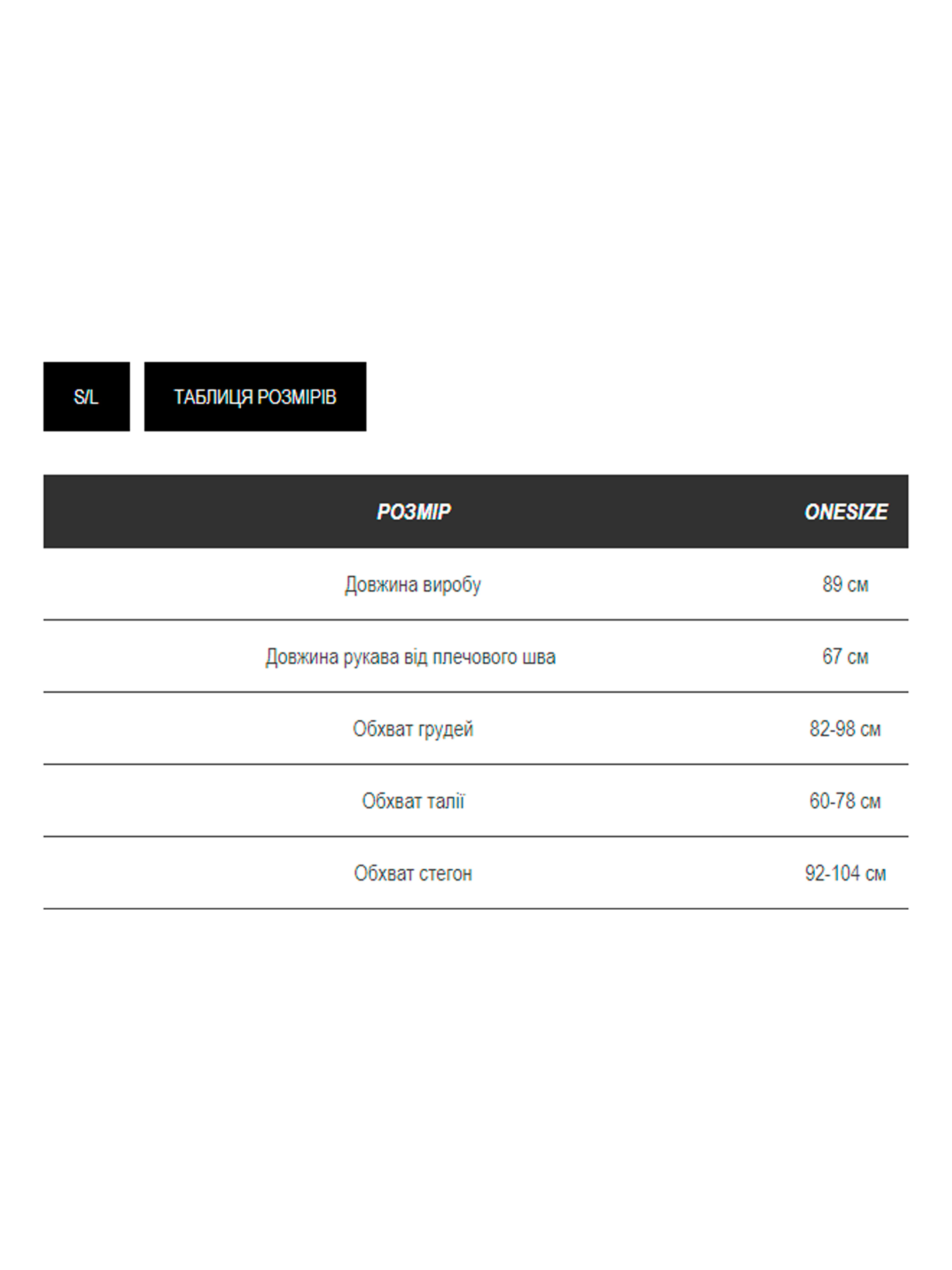Click divider line below Обхват грудей row
Image resolution: width=952 pixels, height=1270 pixels.
(x=475, y=765)
